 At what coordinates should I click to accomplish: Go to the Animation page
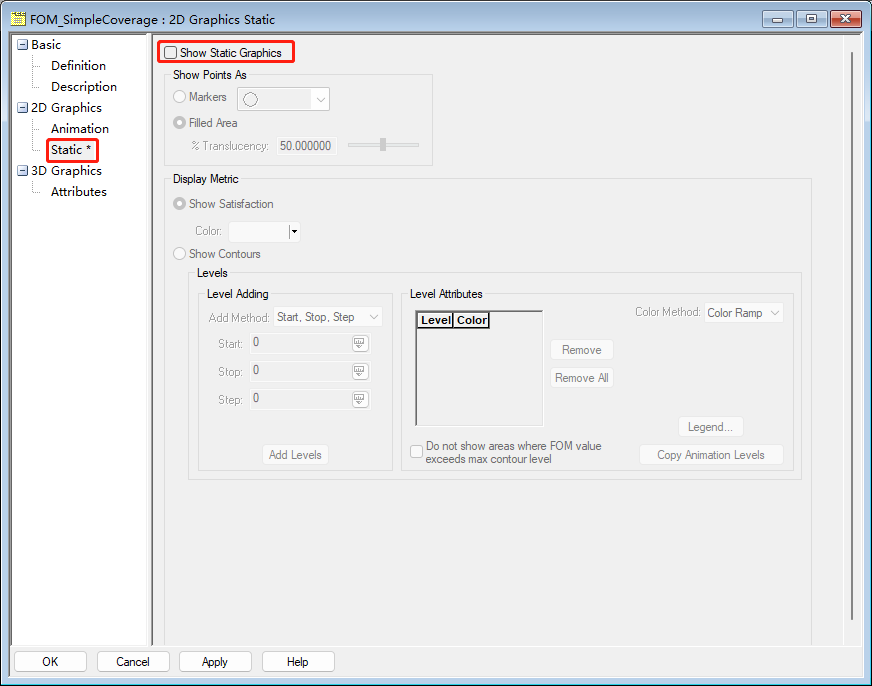tap(80, 129)
